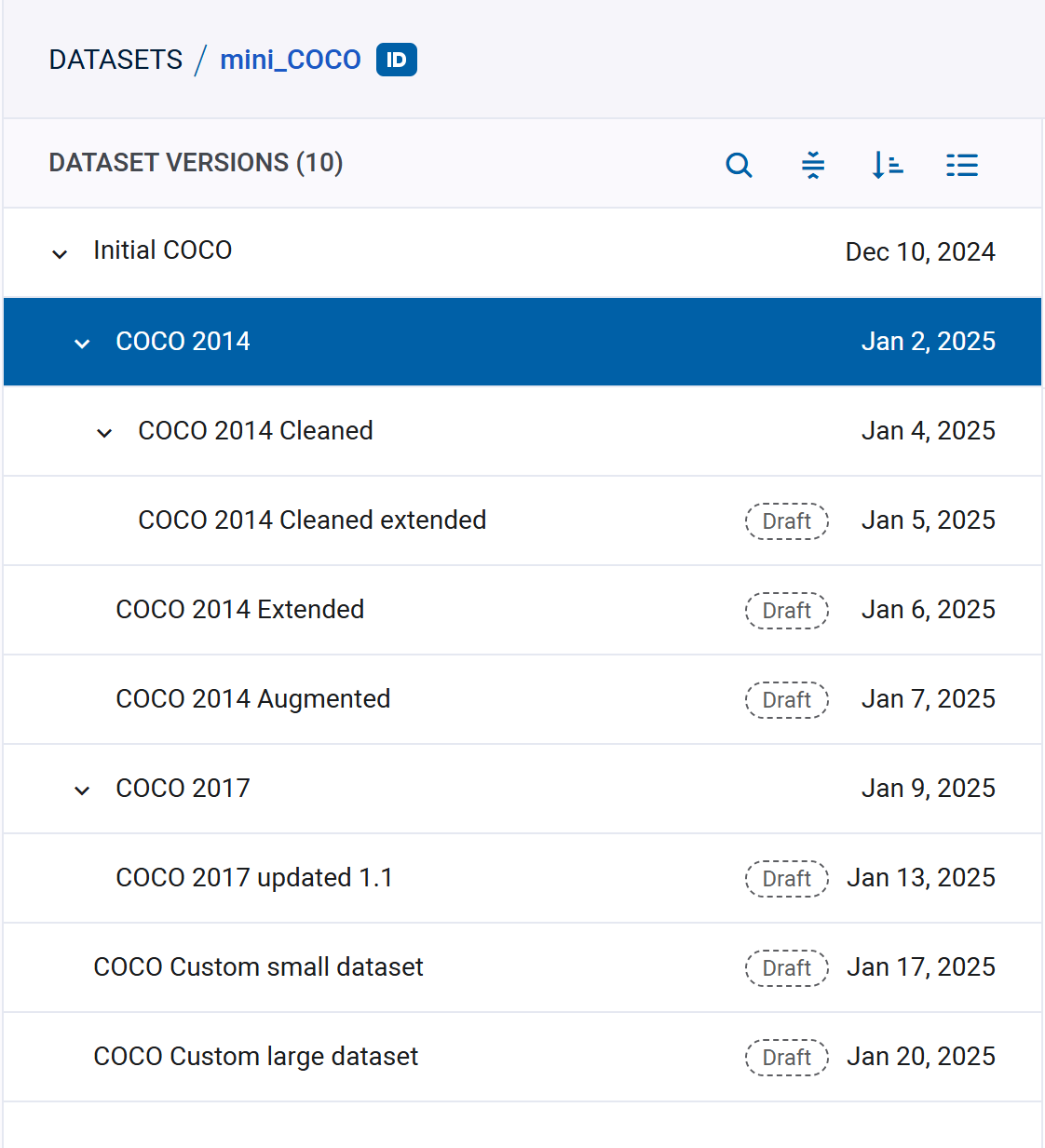
Task: Open the DATASETS breadcrumb link
Action: [115, 59]
